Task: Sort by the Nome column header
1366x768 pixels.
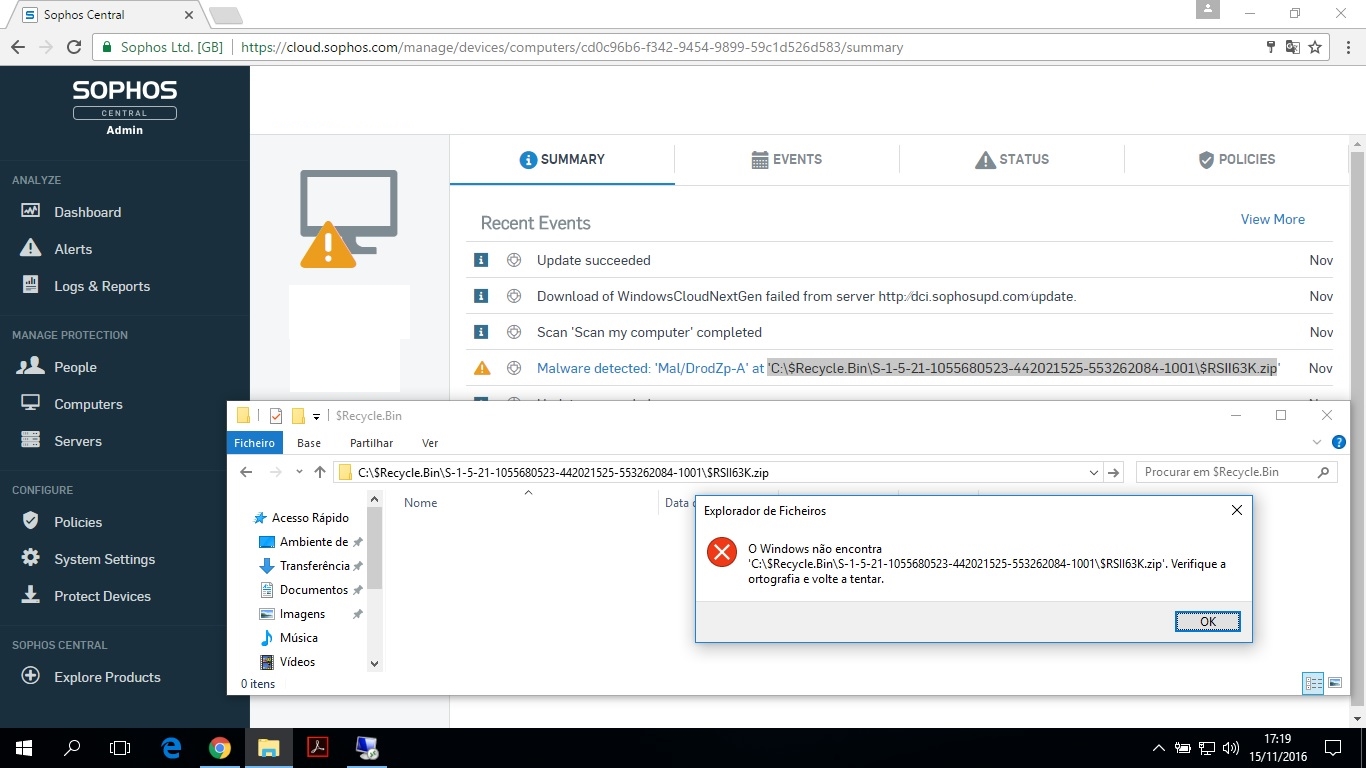Action: pyautogui.click(x=420, y=503)
